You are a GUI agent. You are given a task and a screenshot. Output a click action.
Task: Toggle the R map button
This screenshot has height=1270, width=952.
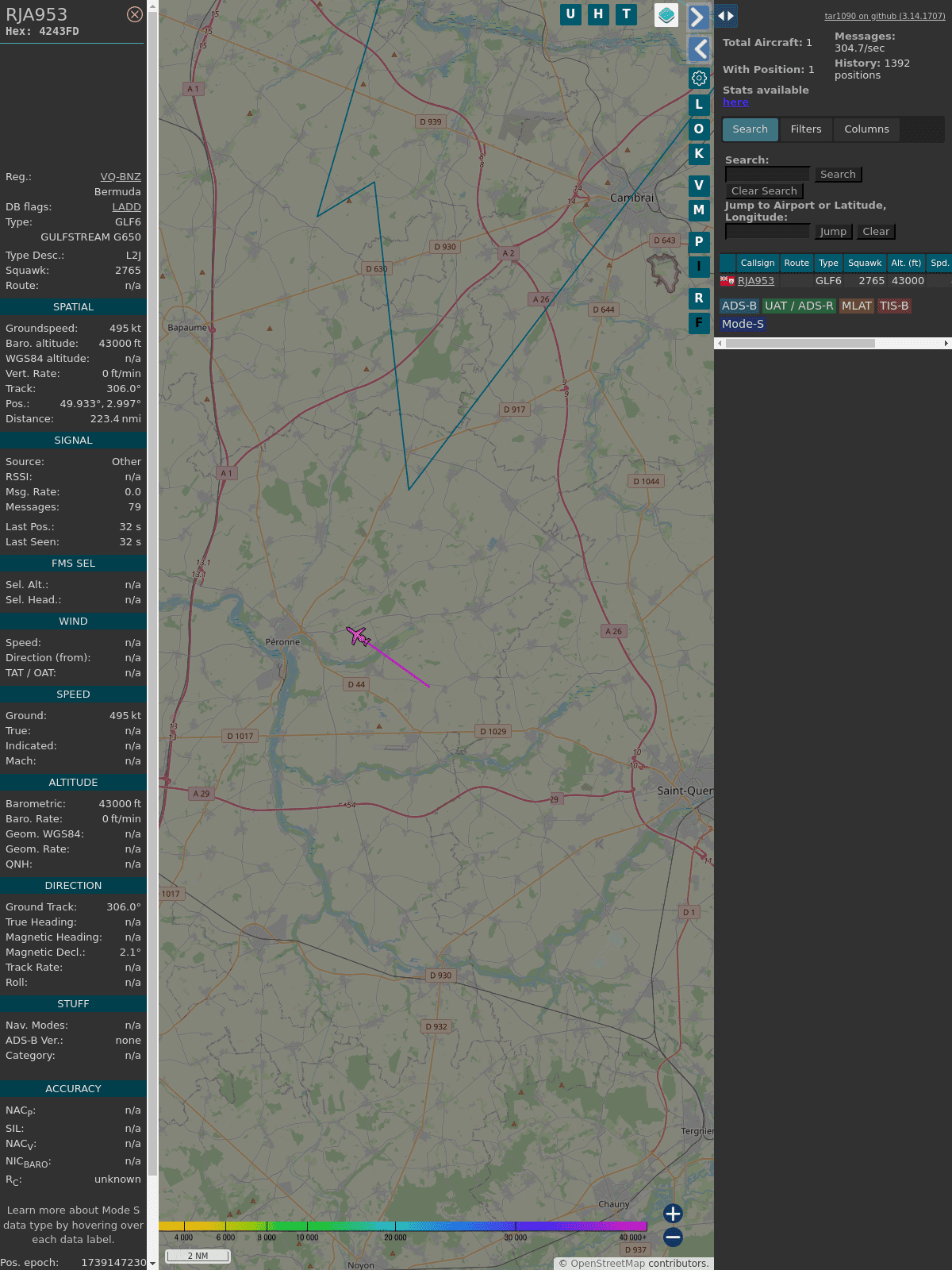[x=699, y=298]
